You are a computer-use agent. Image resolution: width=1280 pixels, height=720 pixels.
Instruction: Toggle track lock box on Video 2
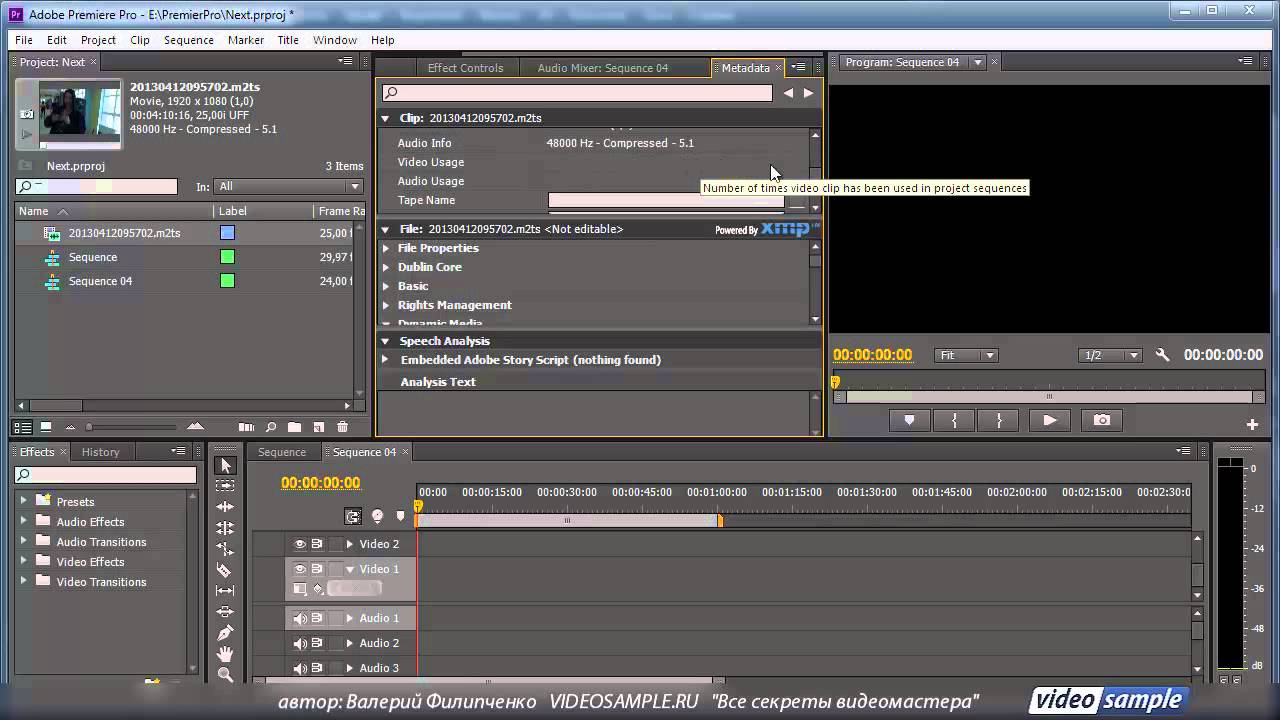click(335, 544)
